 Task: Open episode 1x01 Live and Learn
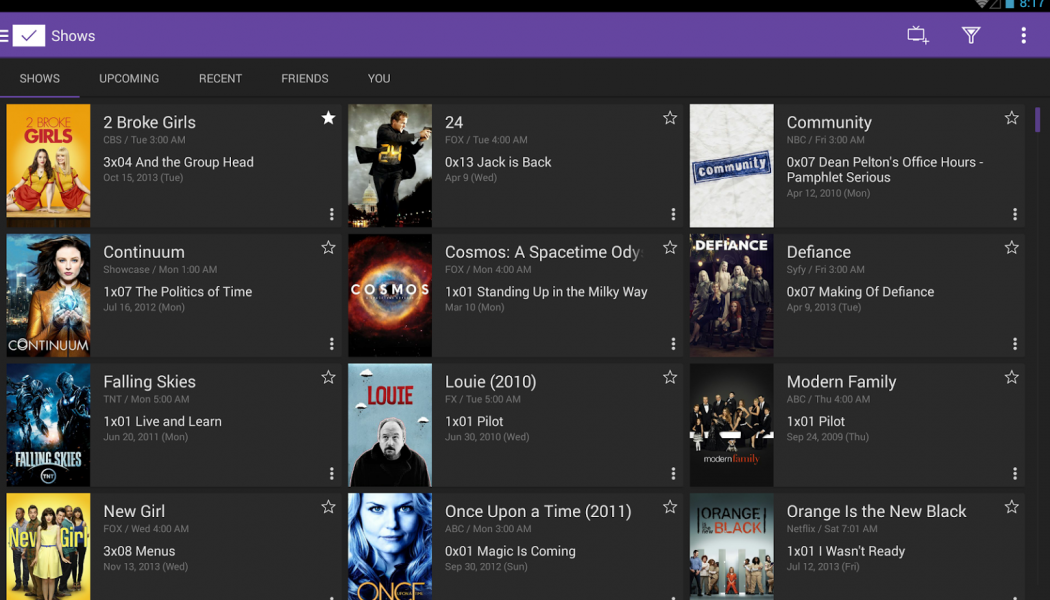162,422
